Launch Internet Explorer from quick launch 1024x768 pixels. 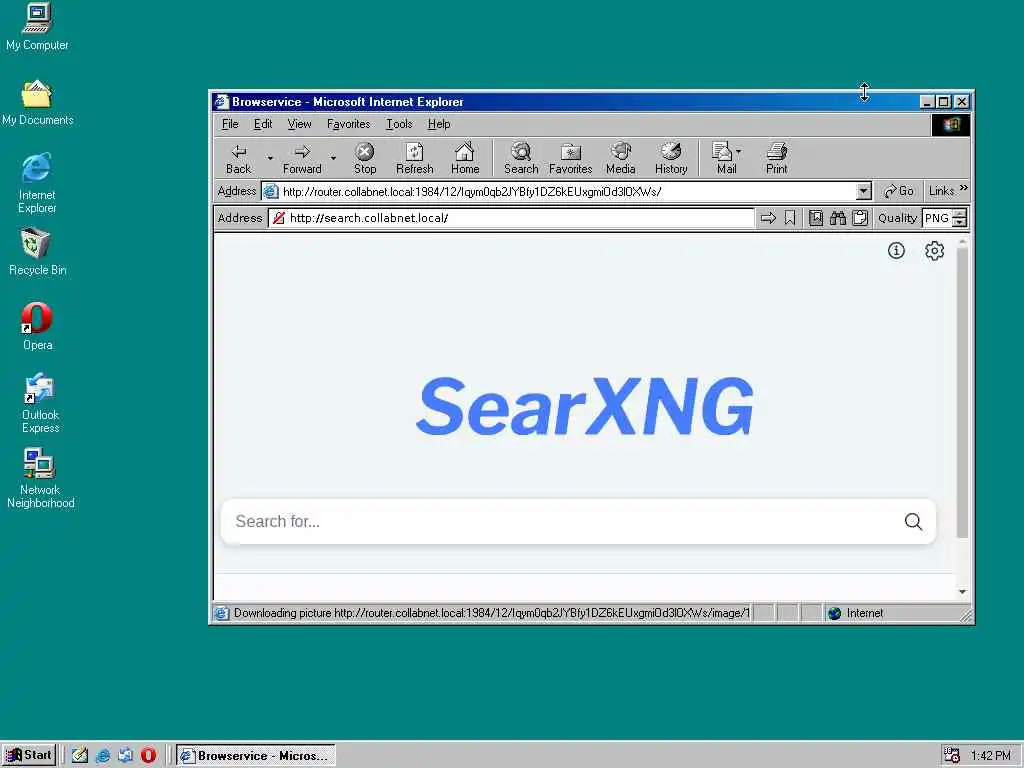[x=103, y=755]
